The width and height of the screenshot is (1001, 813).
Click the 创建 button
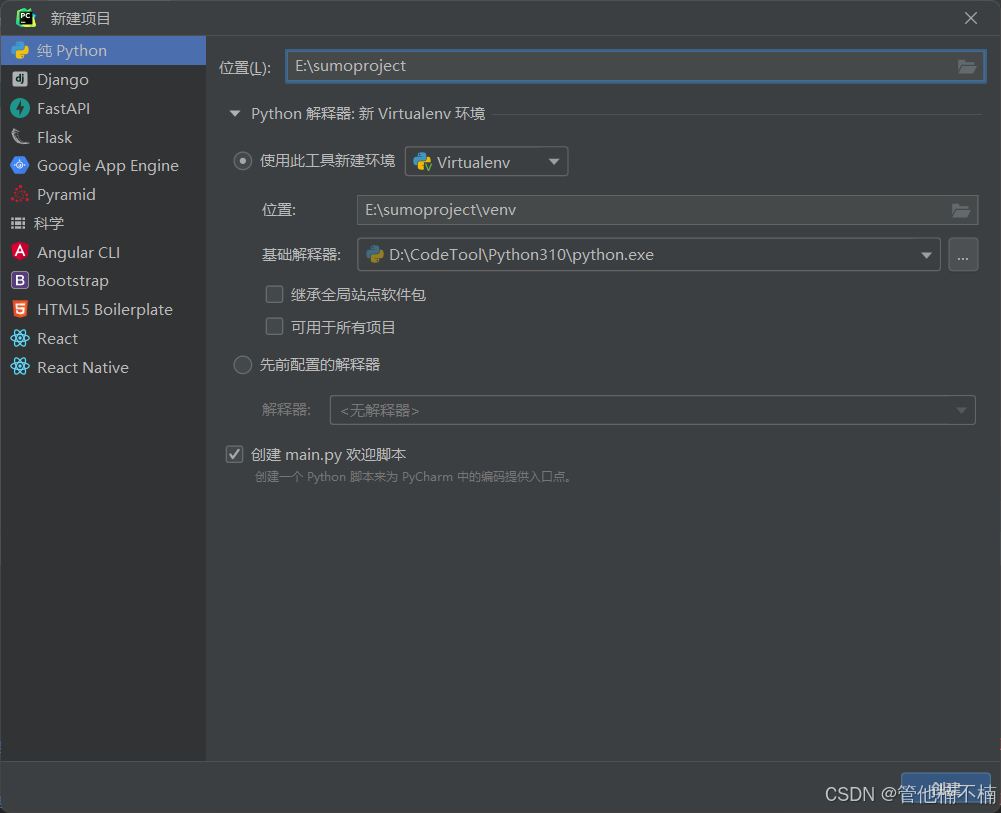pyautogui.click(x=945, y=790)
